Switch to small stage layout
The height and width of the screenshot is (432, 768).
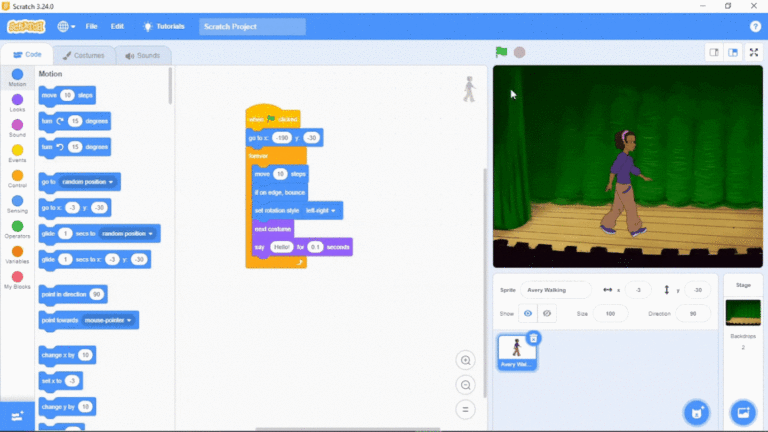(x=714, y=52)
